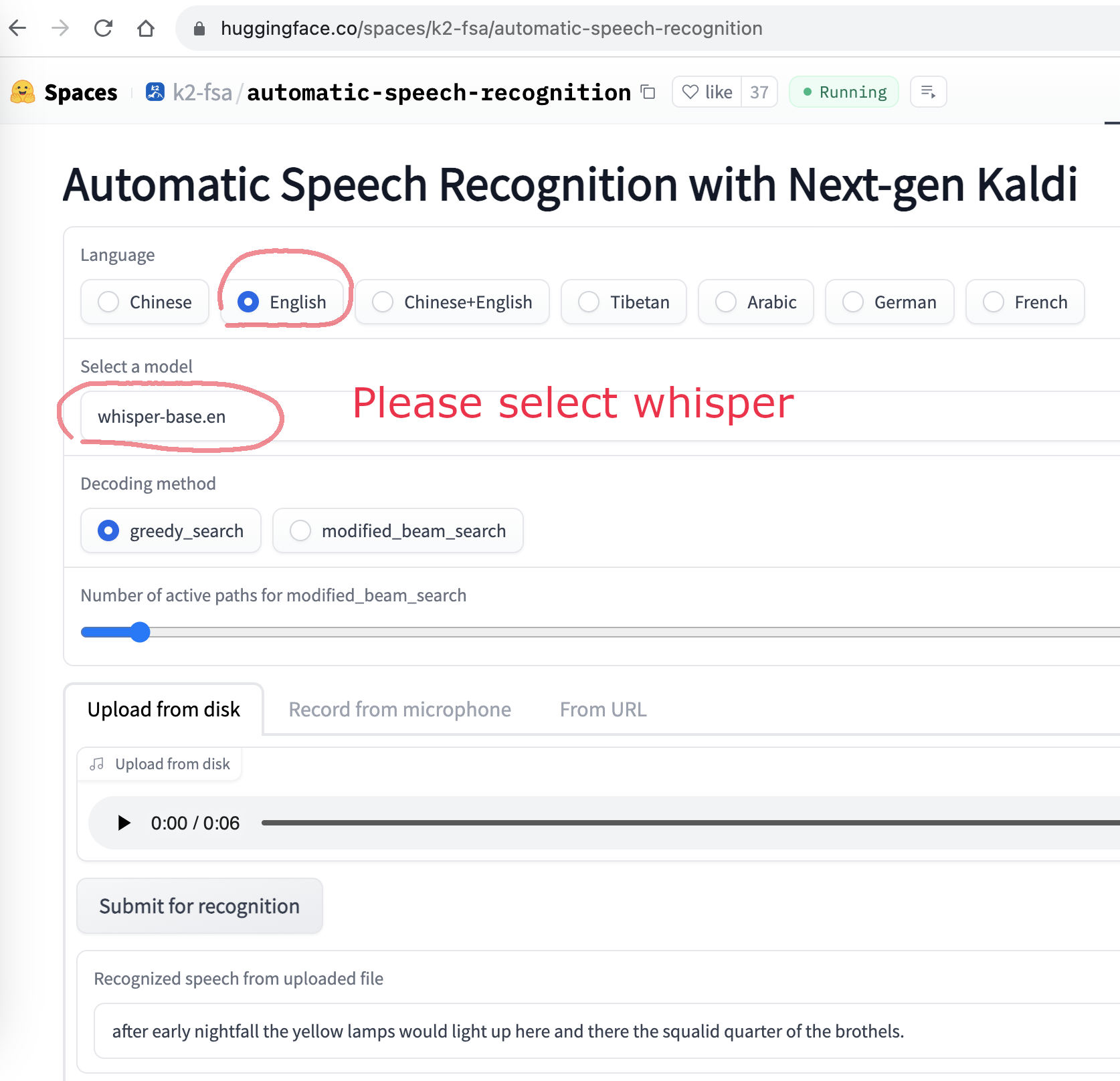Click the active paths slider handle
The height and width of the screenshot is (1081, 1120).
(140, 632)
